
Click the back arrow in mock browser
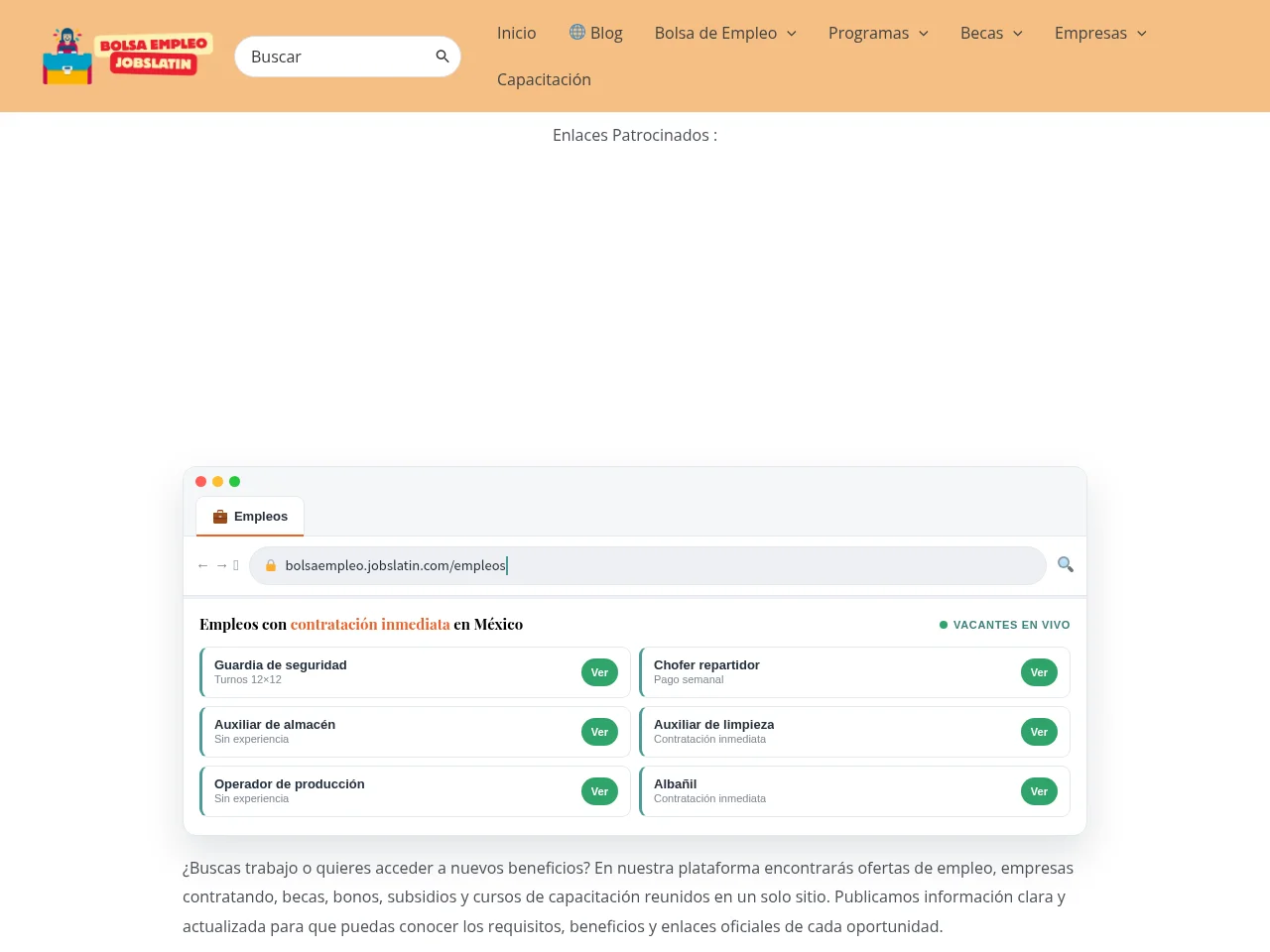tap(203, 565)
